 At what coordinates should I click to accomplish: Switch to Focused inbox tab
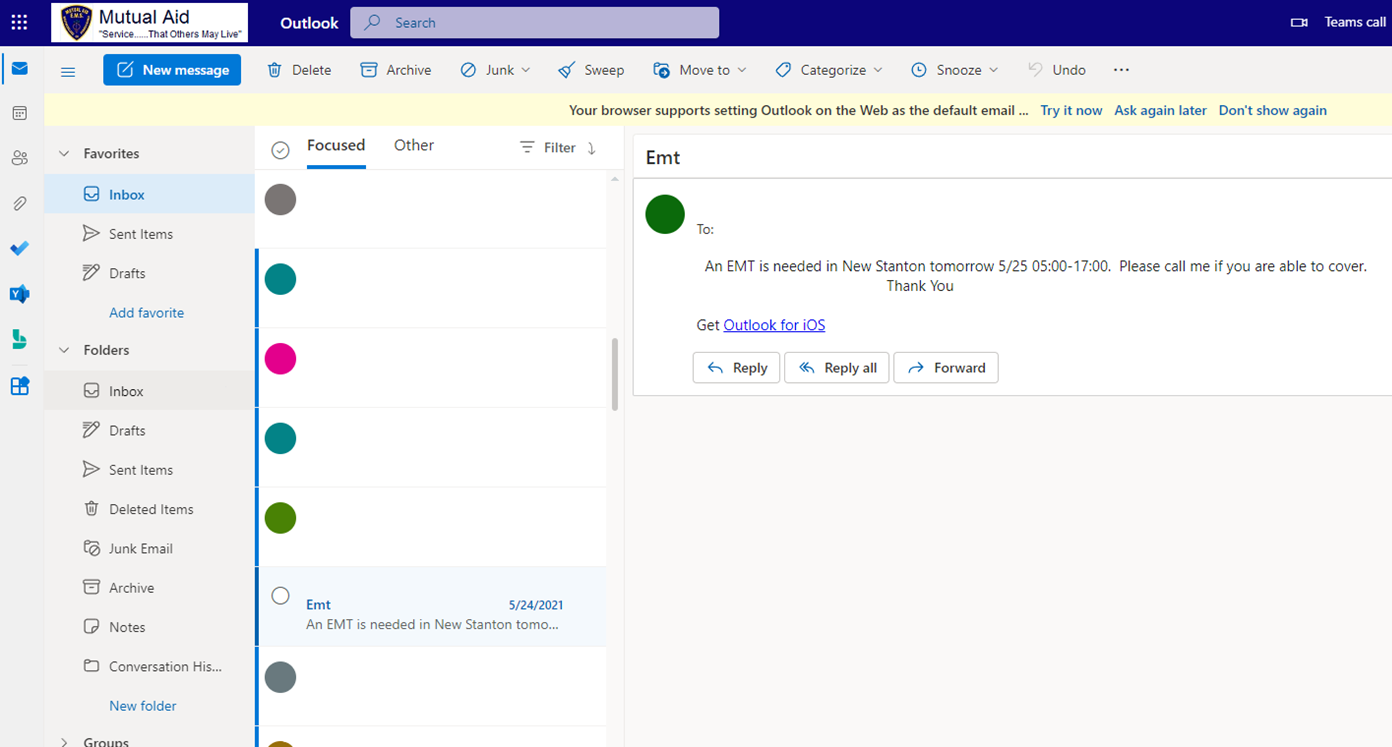pos(336,145)
